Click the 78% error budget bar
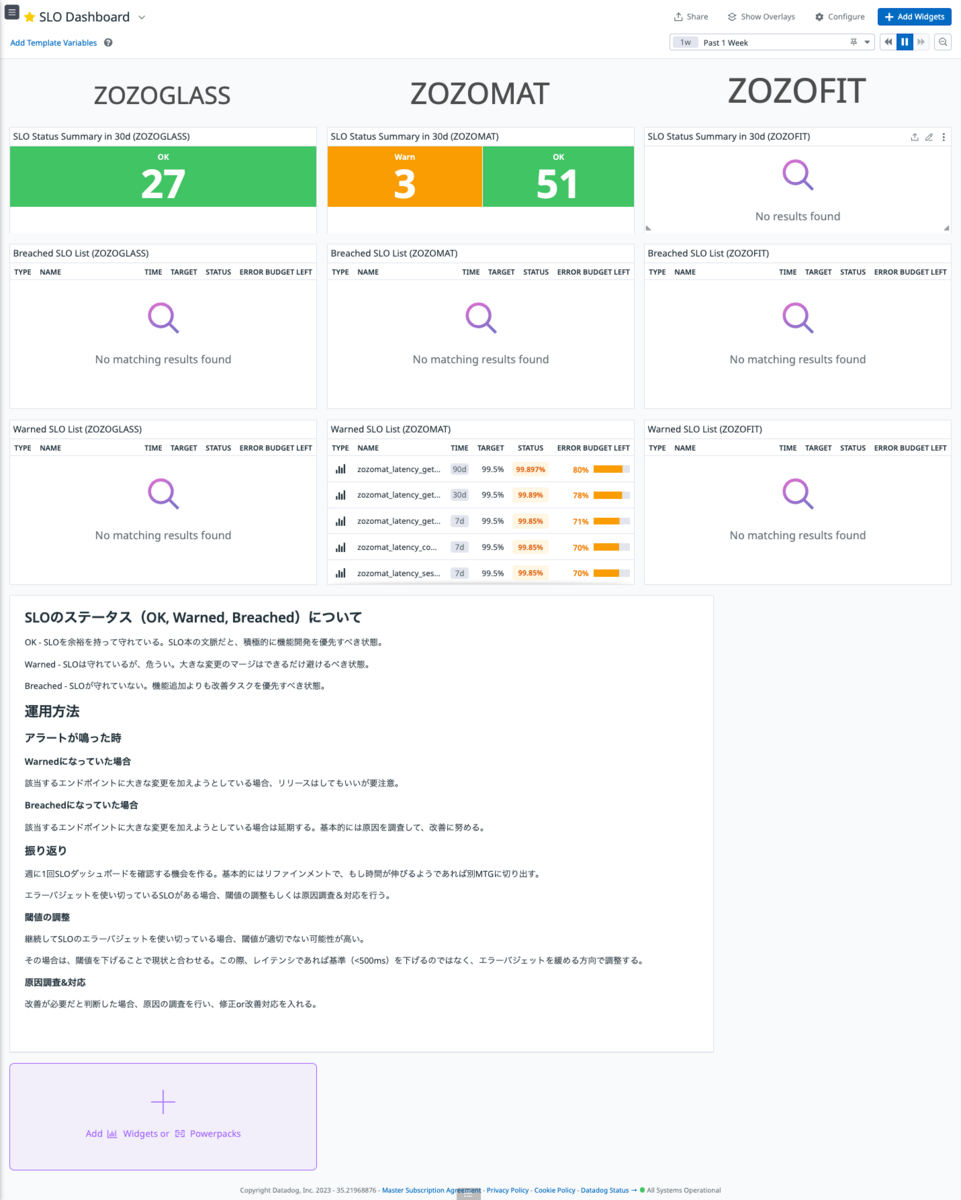This screenshot has height=1200, width=961. [611, 495]
